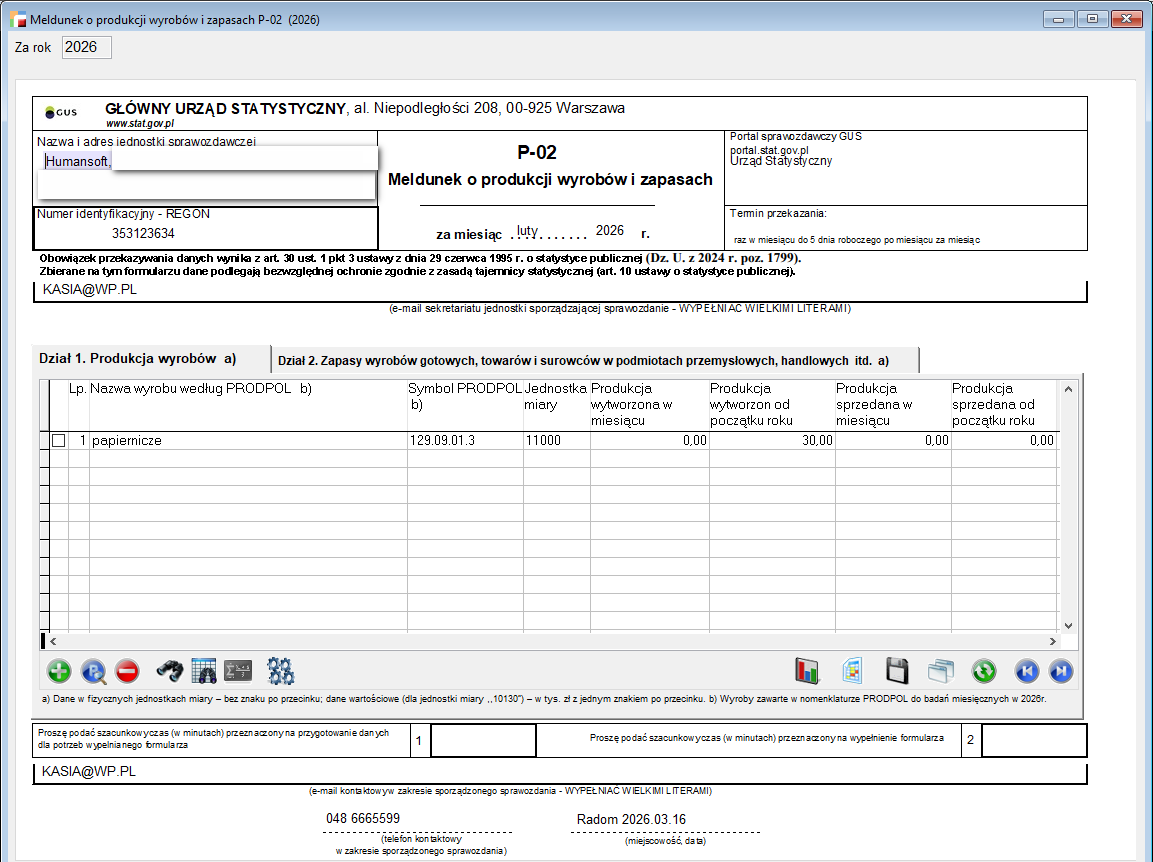Click the floppy disk save icon

click(x=898, y=671)
